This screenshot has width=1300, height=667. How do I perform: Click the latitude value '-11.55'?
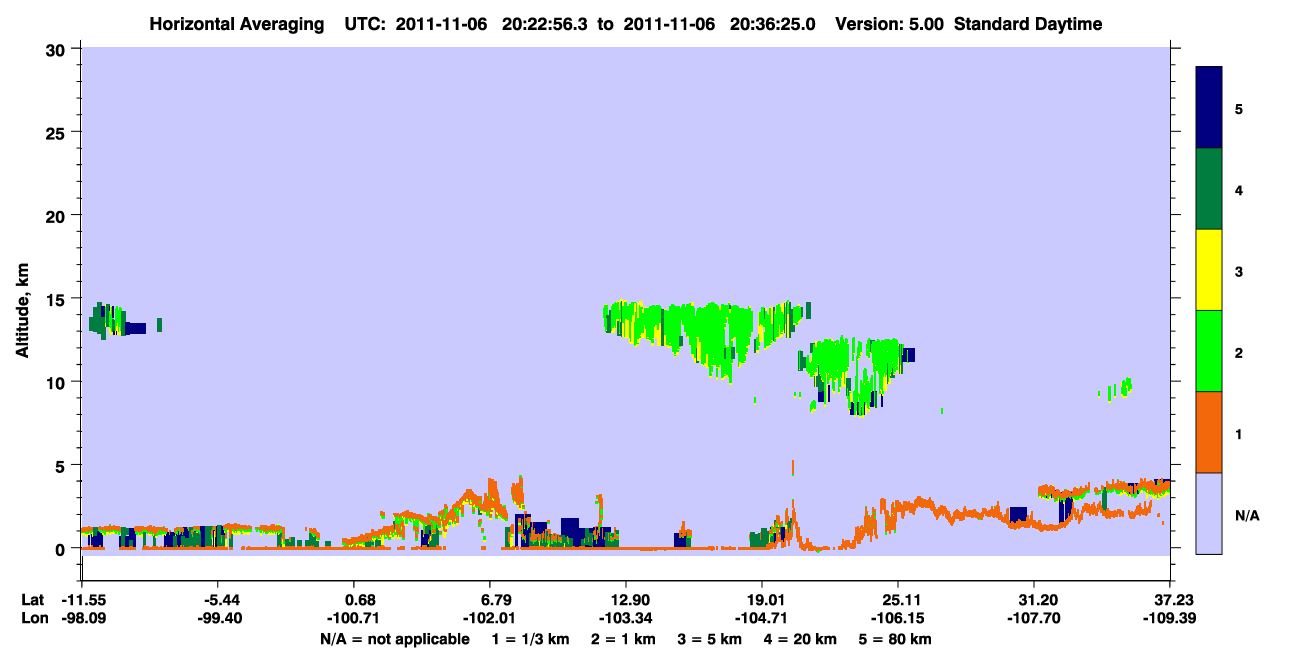coord(84,600)
